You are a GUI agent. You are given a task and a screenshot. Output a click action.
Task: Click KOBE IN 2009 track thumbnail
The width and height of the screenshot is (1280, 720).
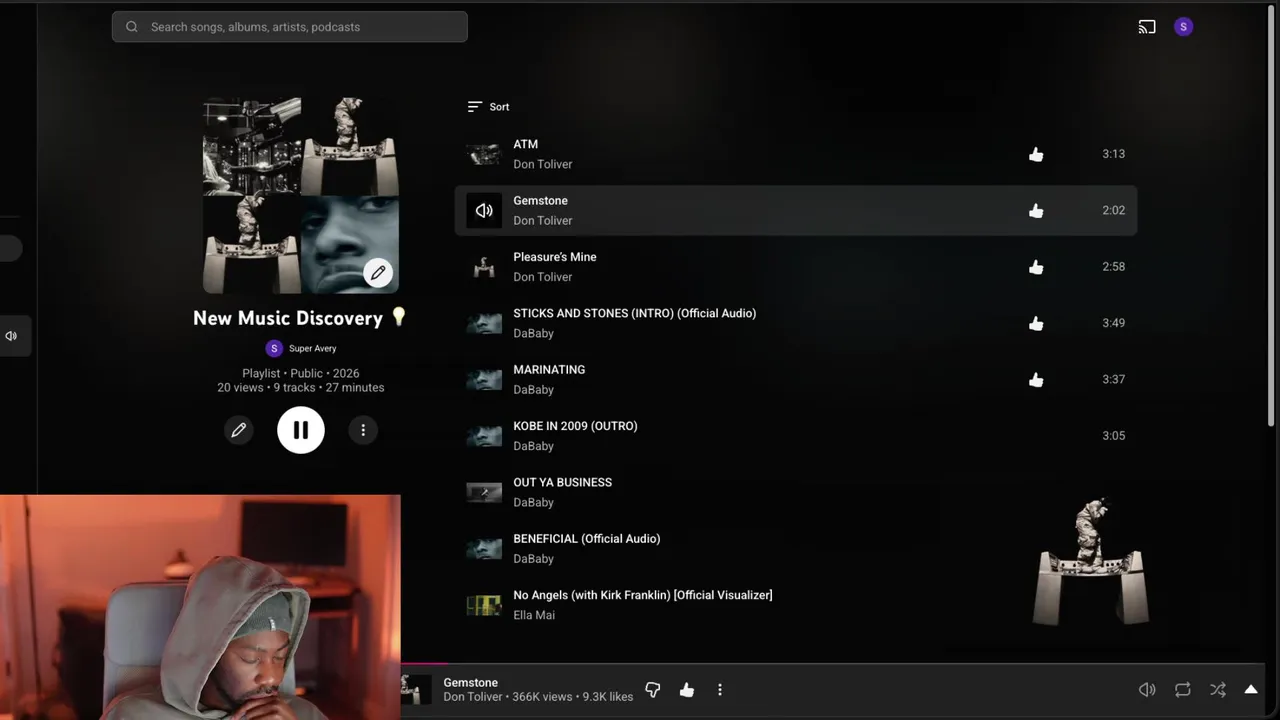484,436
